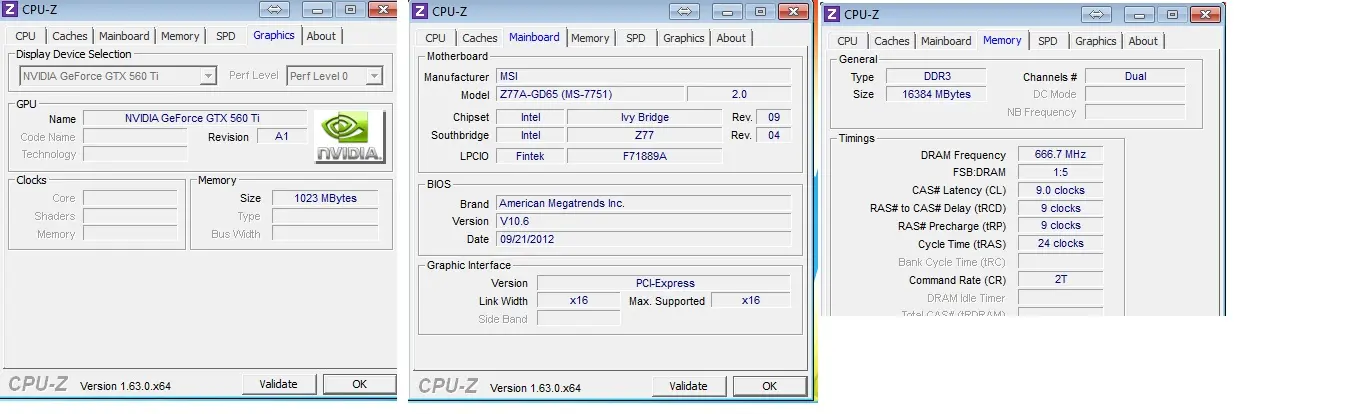Click OK in the Graphics window
This screenshot has width=1367, height=414.
coord(360,384)
